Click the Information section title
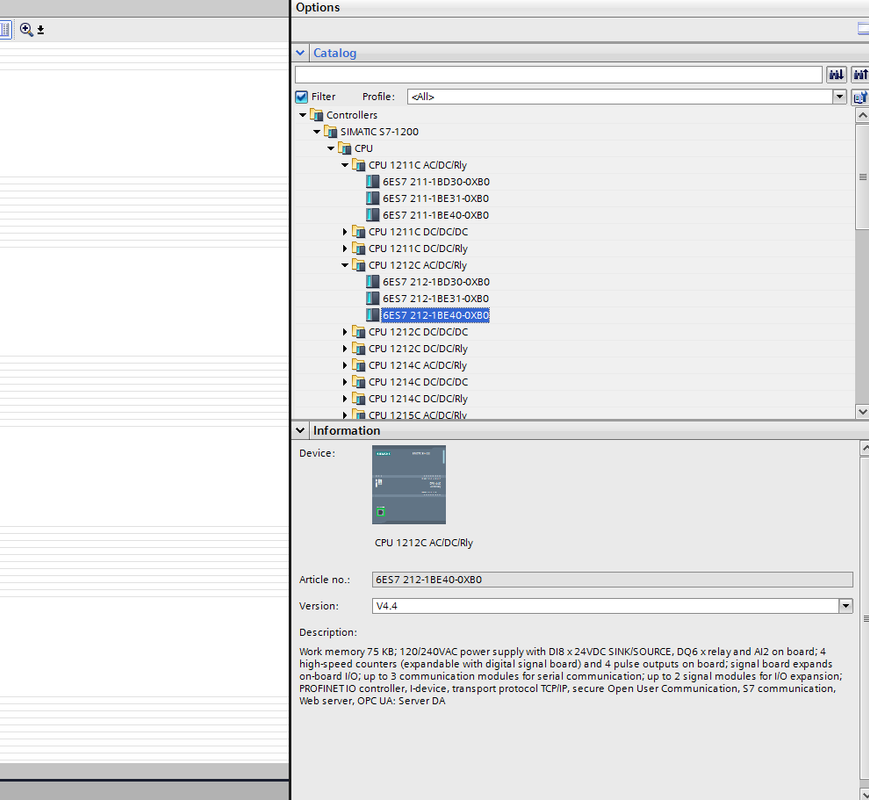 click(x=347, y=430)
